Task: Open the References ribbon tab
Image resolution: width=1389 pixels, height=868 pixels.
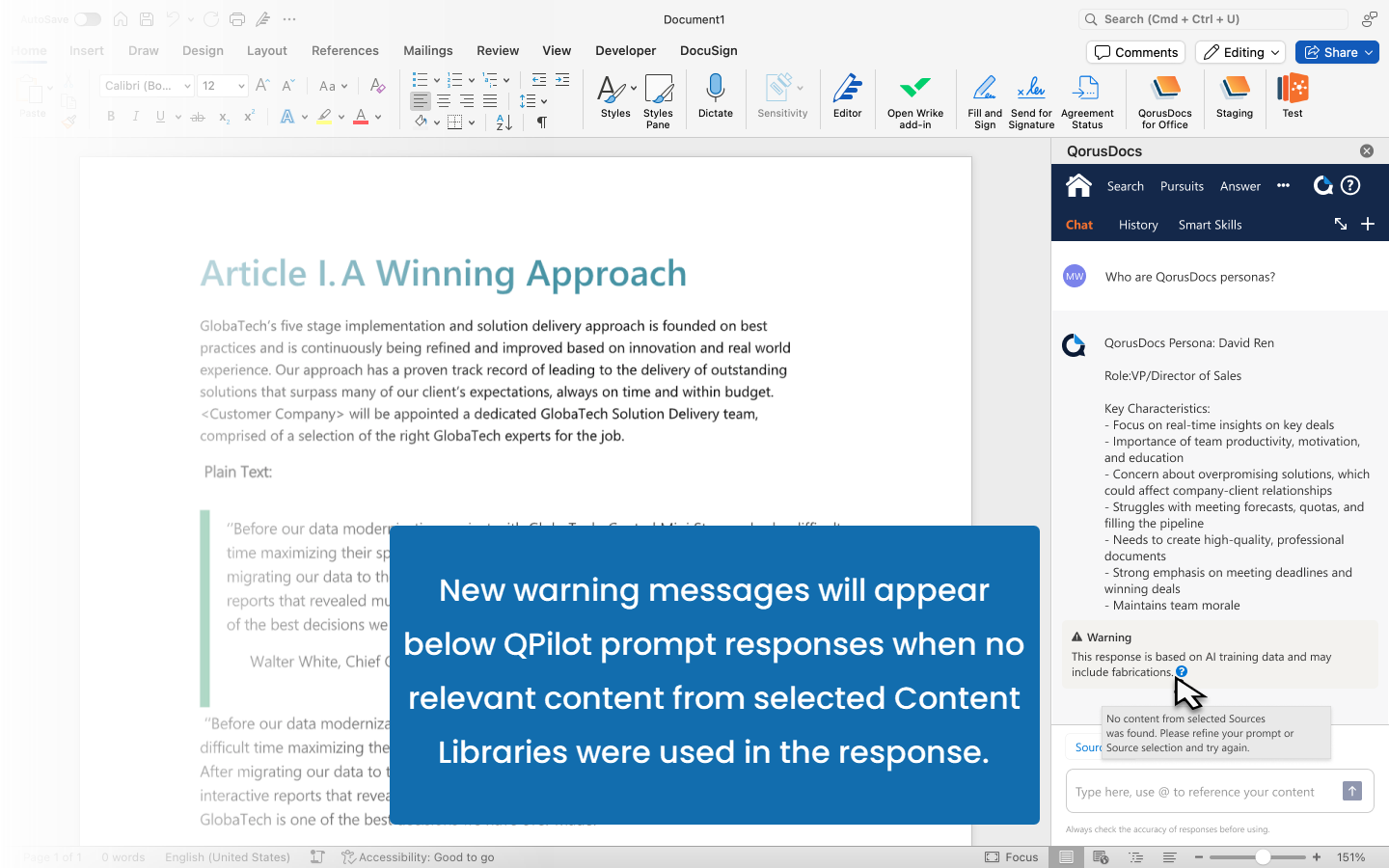Action: click(345, 50)
